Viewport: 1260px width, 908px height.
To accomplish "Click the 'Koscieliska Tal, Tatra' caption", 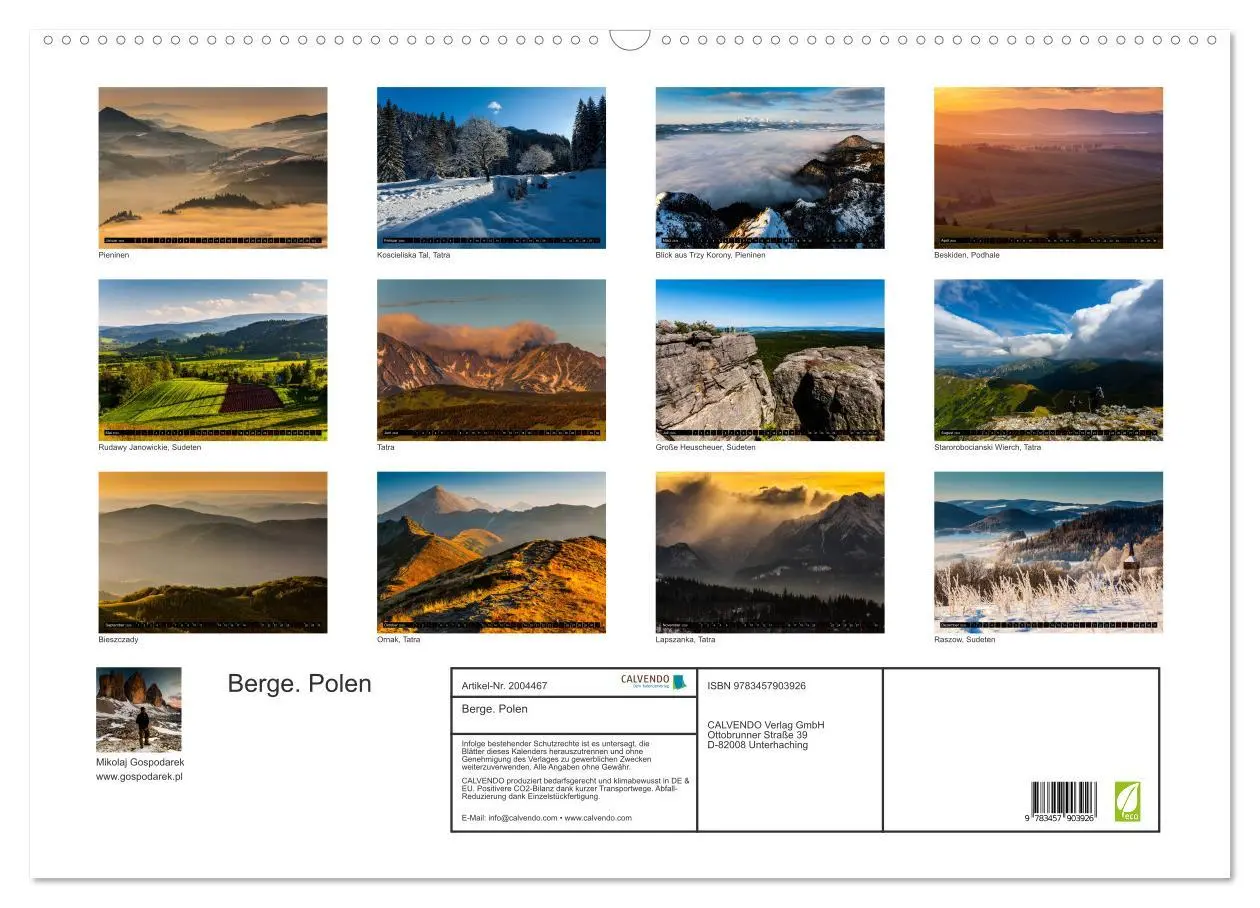I will point(414,255).
